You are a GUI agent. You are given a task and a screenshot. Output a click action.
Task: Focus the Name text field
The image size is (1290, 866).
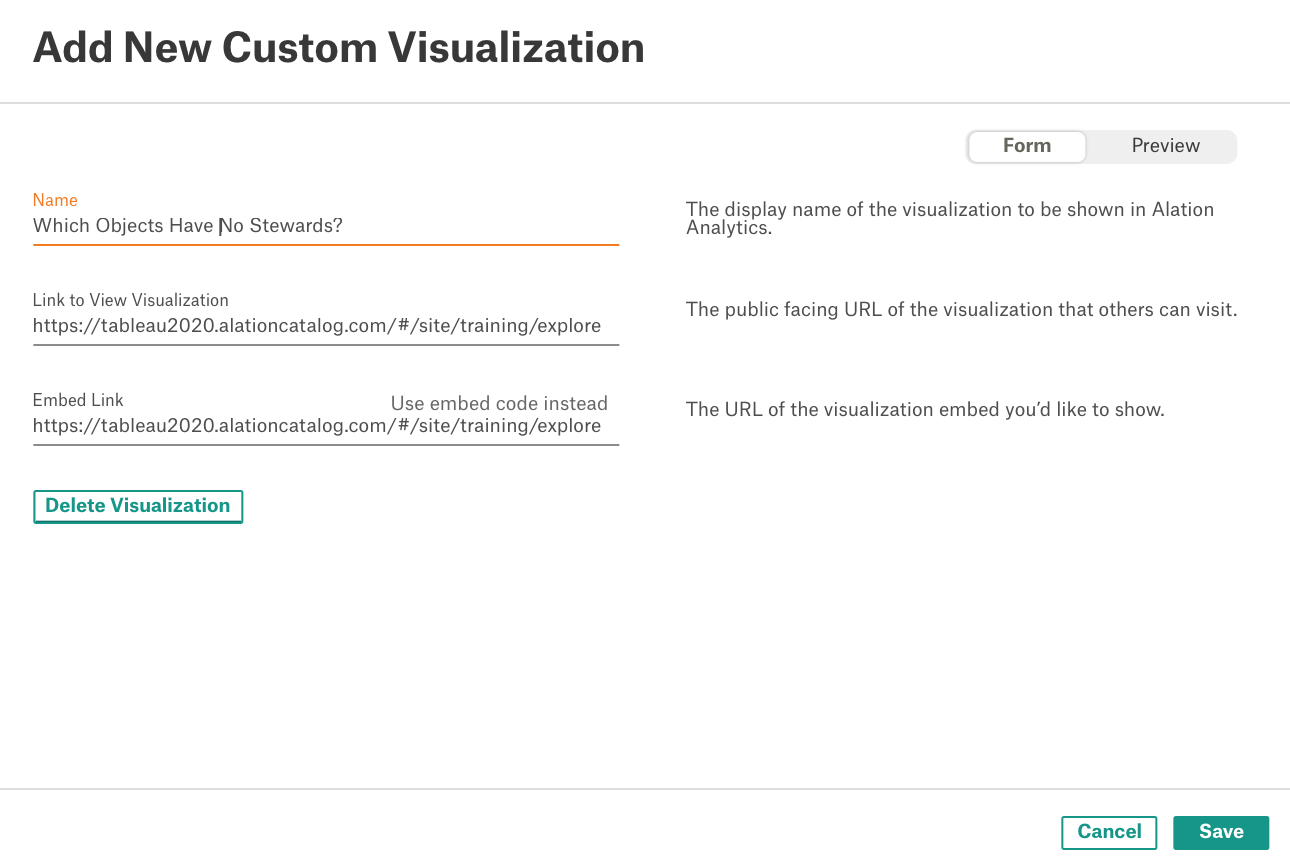pos(326,226)
